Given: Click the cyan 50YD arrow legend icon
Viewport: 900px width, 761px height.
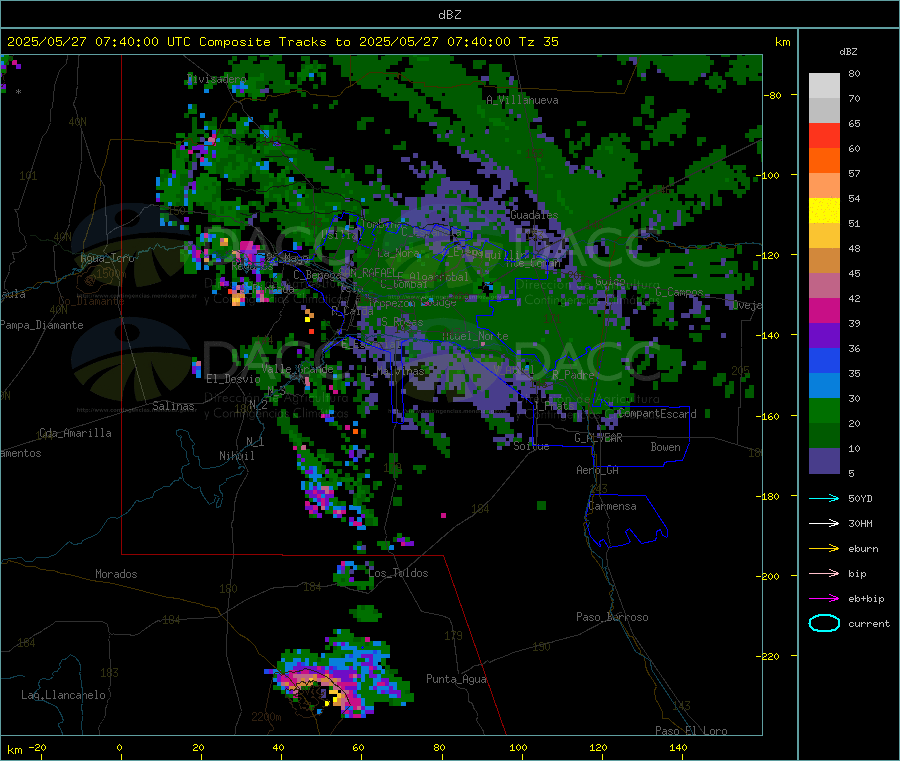Looking at the screenshot, I should [x=824, y=498].
